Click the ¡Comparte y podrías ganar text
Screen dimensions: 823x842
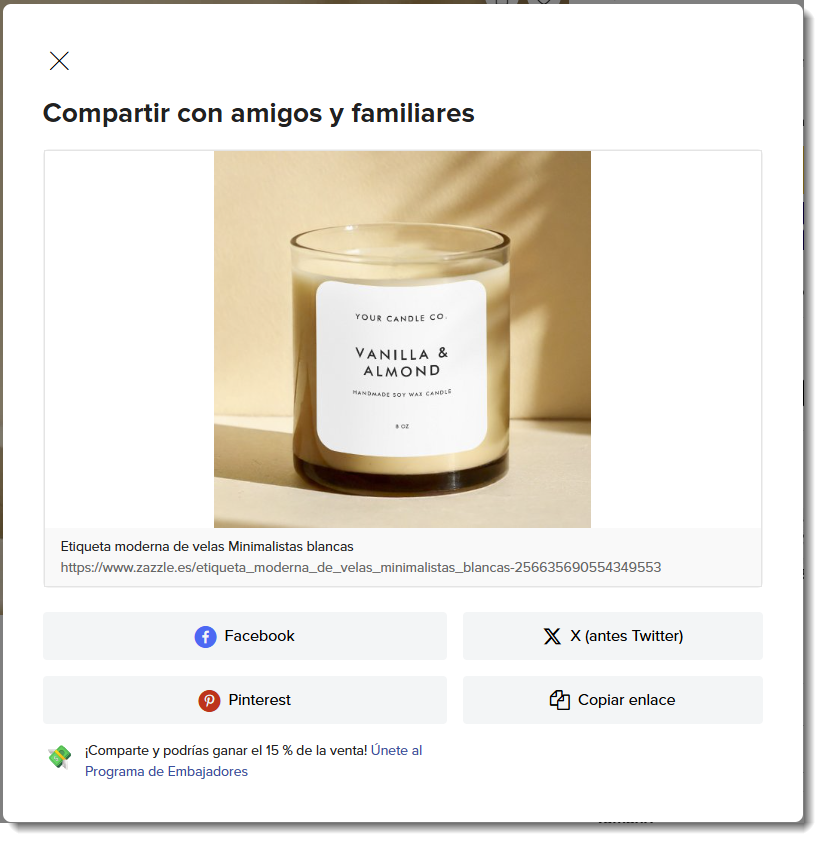[226, 750]
